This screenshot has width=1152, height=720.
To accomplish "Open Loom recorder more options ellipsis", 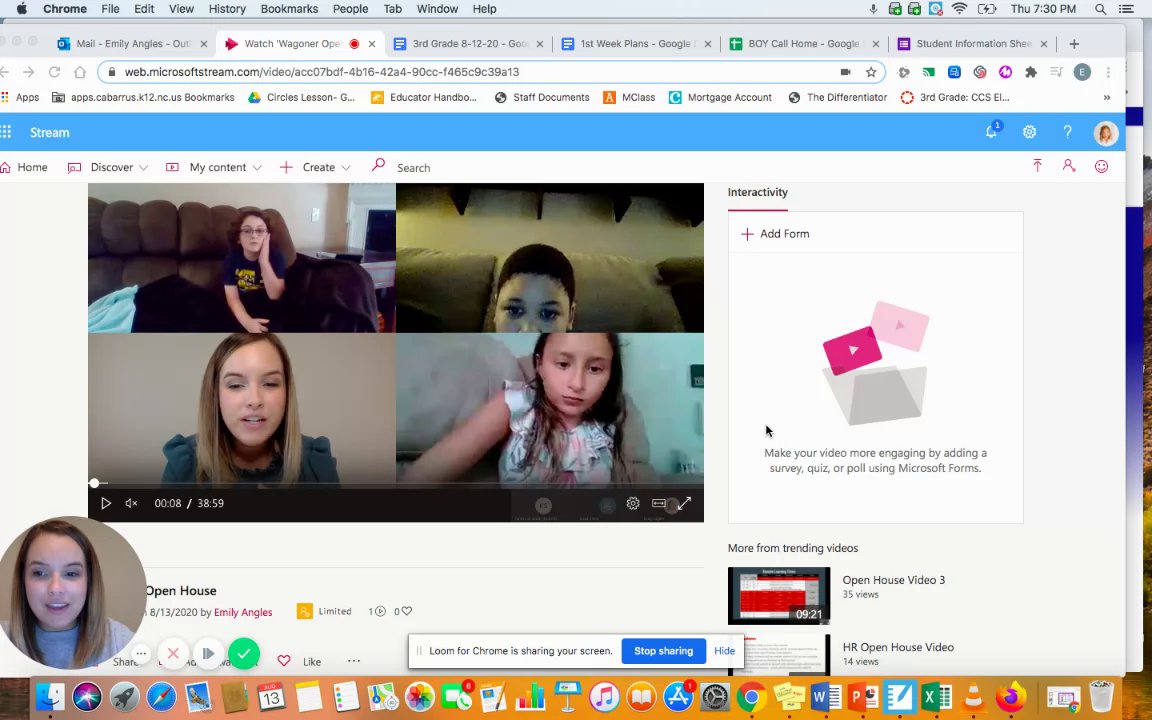I will pyautogui.click(x=141, y=653).
